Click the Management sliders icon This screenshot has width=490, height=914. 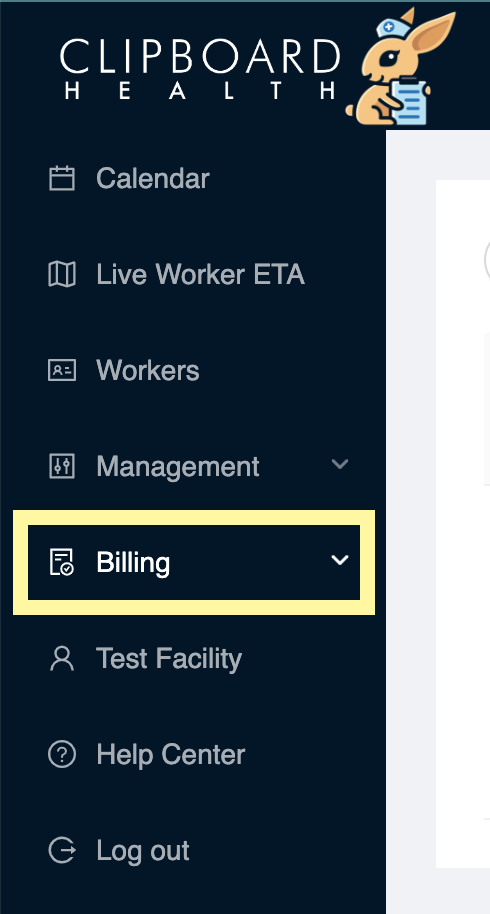(x=61, y=466)
